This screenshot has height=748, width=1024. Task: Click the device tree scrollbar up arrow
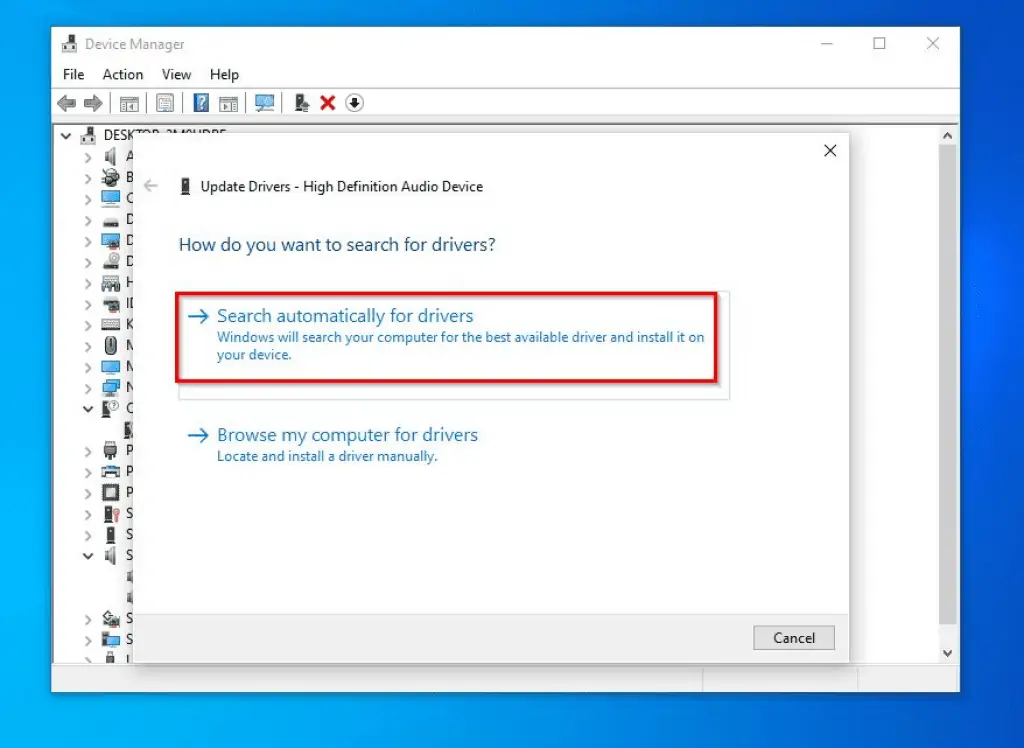(948, 136)
